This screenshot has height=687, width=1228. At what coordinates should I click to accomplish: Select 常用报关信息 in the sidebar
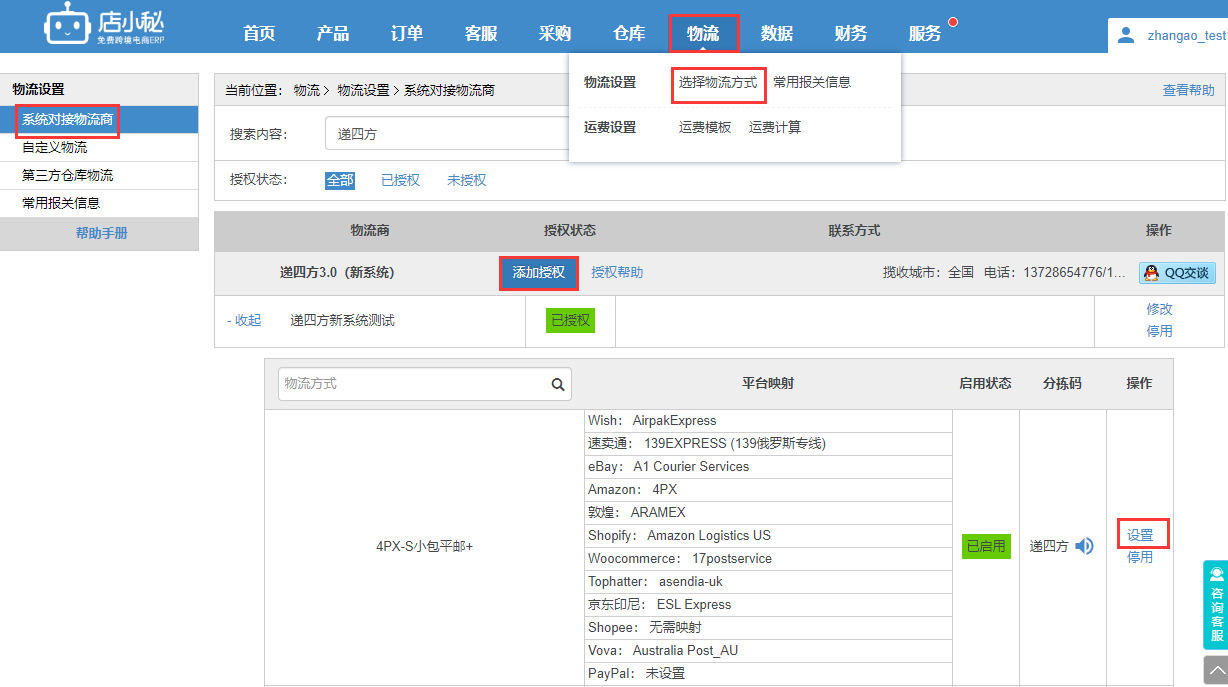click(99, 204)
